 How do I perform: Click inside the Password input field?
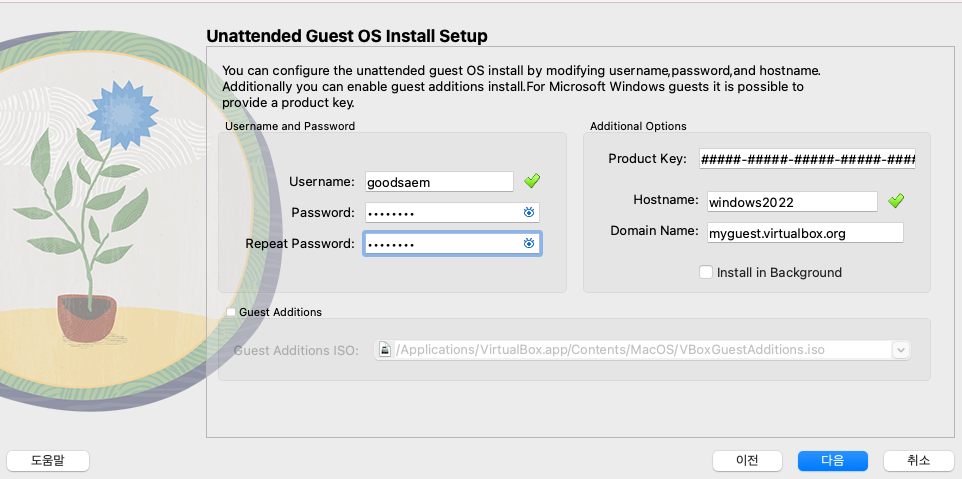coord(452,212)
